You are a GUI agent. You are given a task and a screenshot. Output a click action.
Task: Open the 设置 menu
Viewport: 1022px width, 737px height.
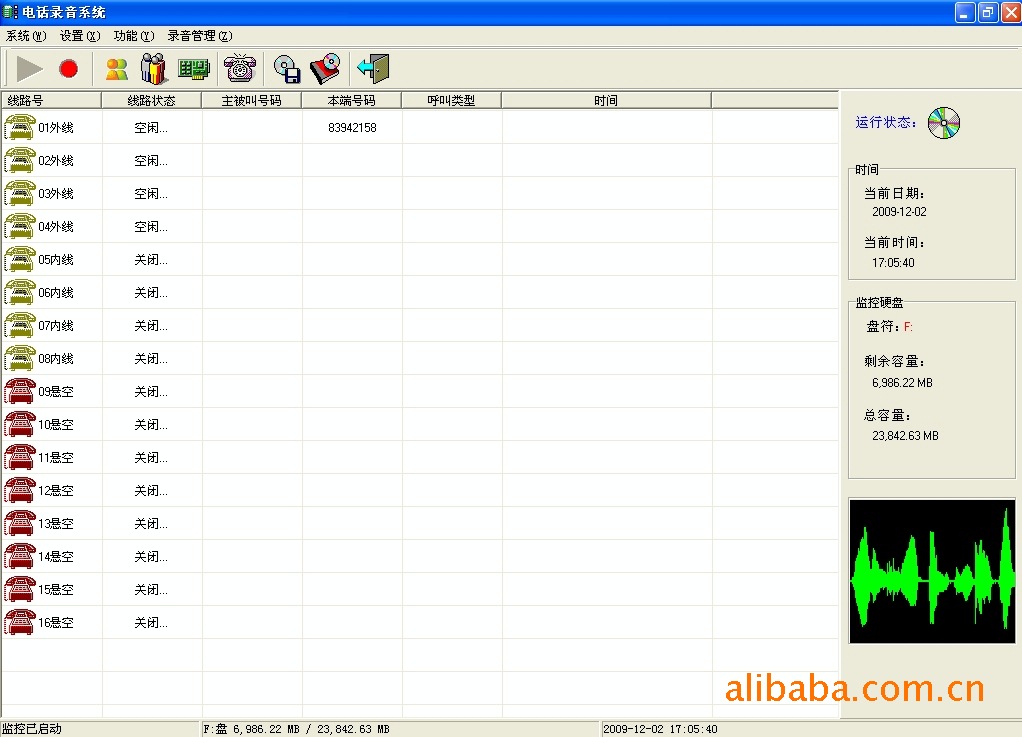coord(80,36)
